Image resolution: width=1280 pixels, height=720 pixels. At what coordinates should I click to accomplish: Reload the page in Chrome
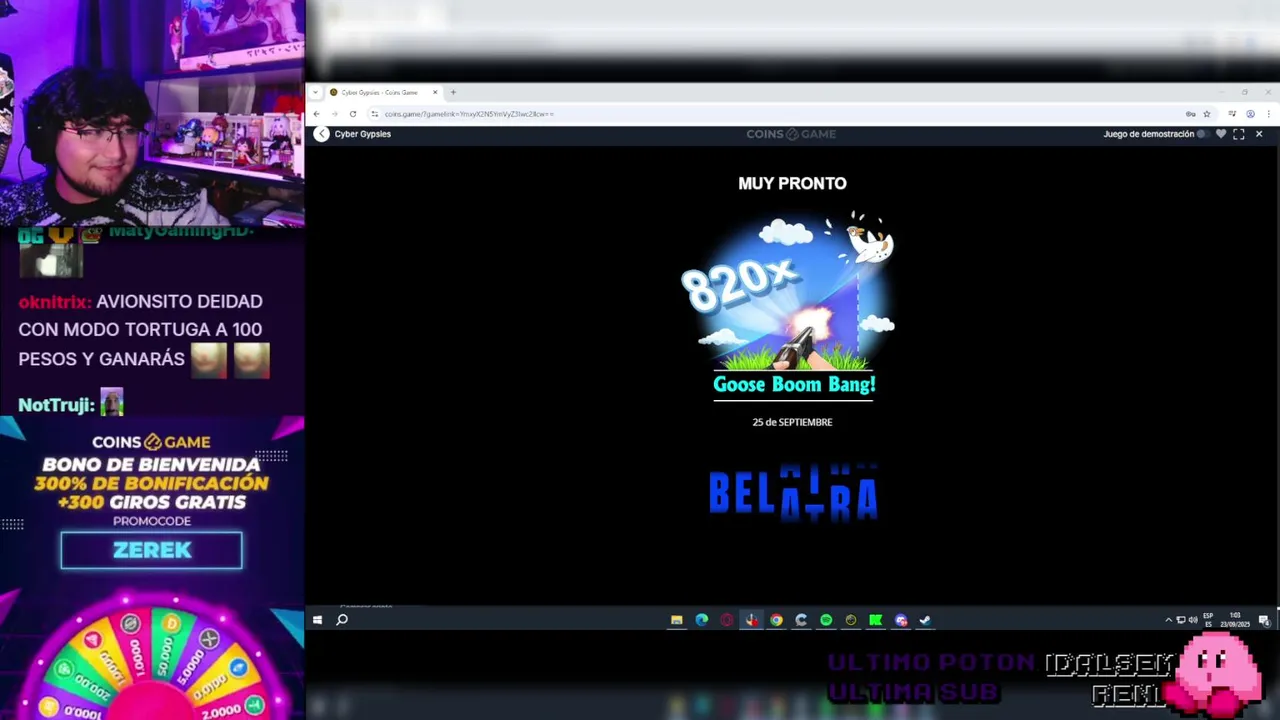coord(353,114)
